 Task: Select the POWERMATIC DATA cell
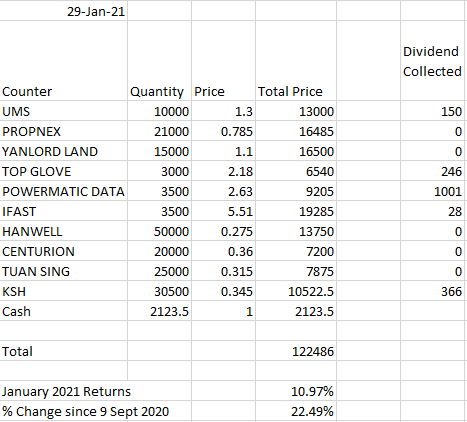pyautogui.click(x=63, y=191)
